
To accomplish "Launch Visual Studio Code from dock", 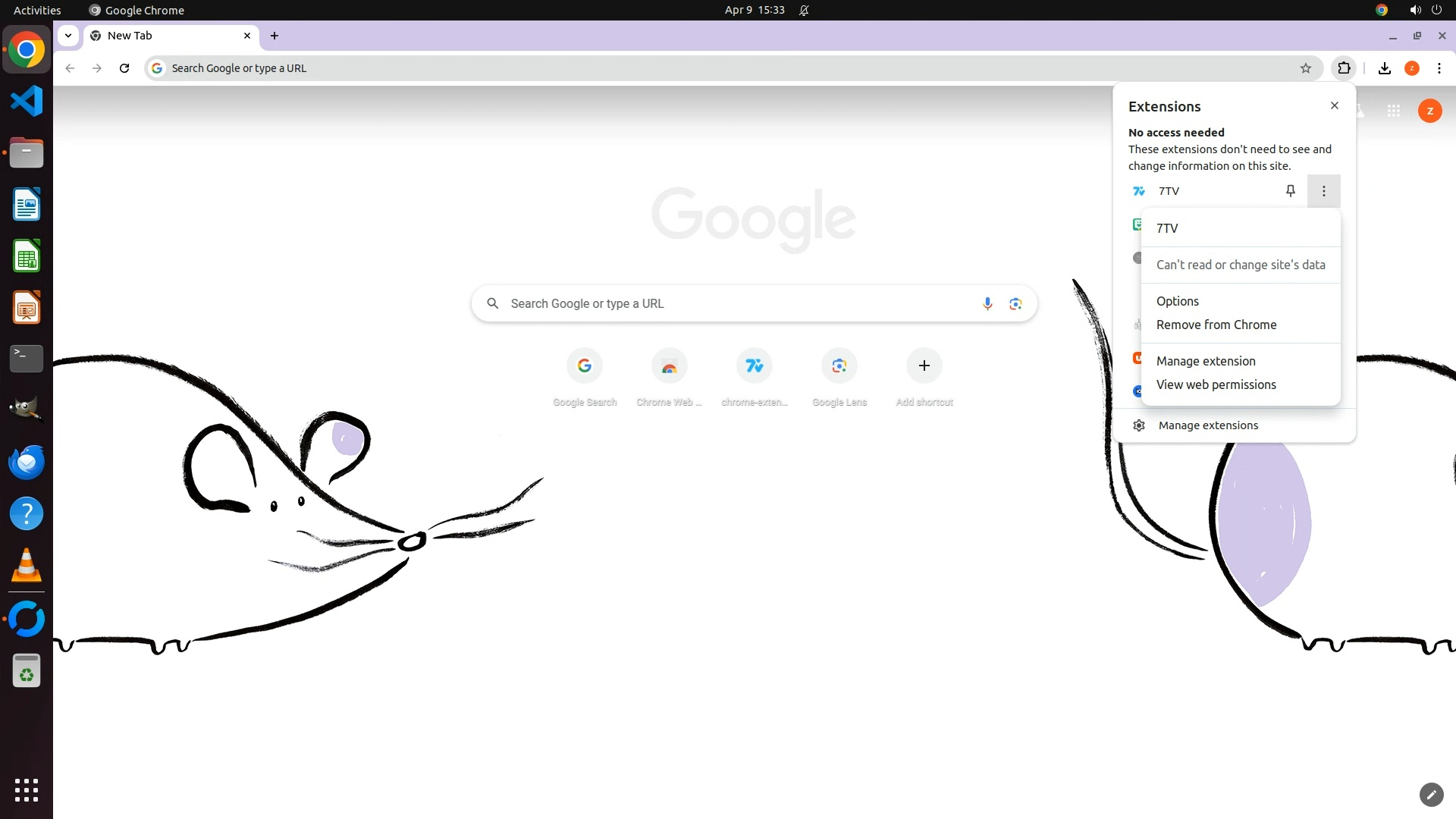I will (x=27, y=101).
